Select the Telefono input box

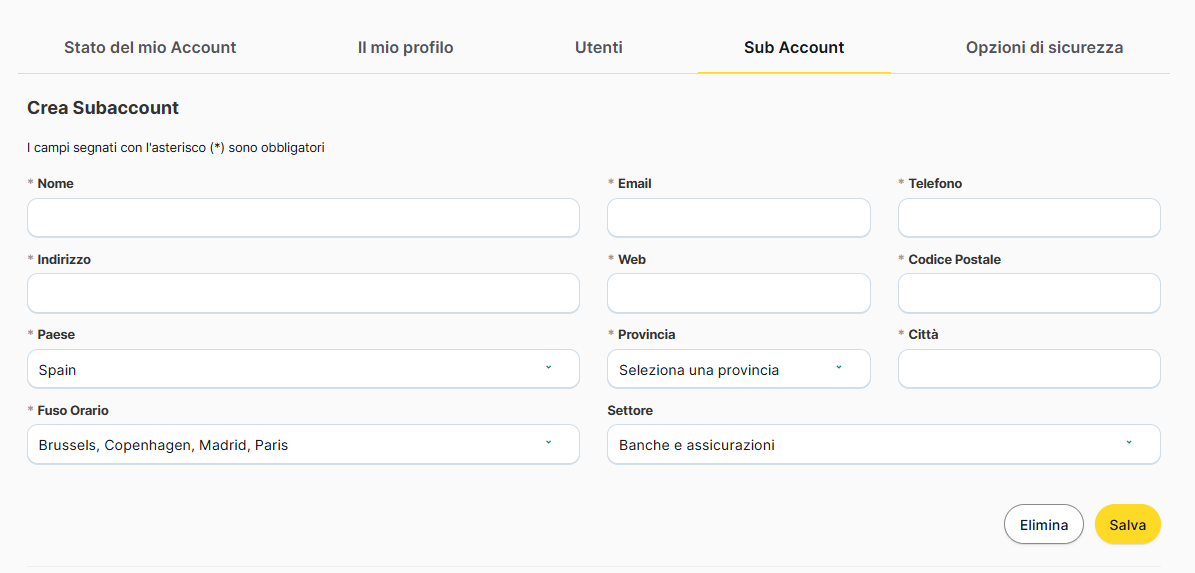click(x=1029, y=218)
